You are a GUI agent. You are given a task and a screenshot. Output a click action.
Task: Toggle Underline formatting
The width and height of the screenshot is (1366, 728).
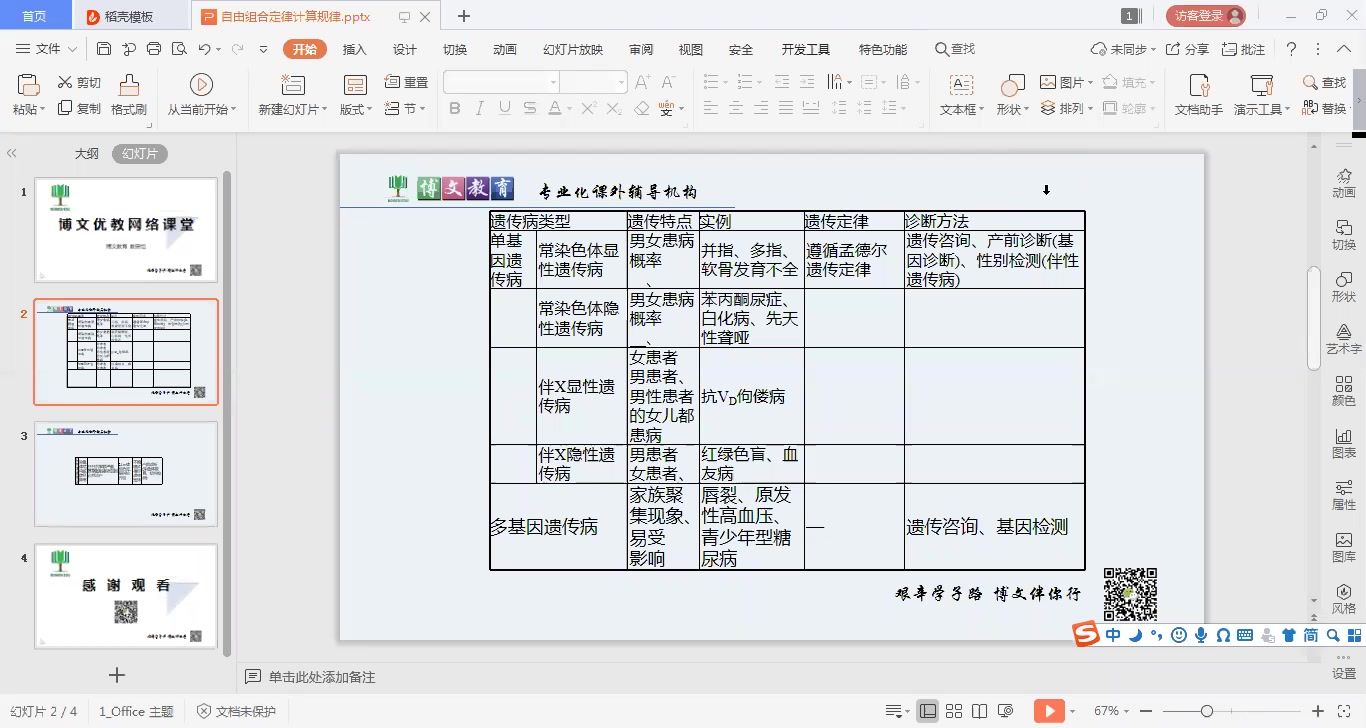pyautogui.click(x=504, y=108)
